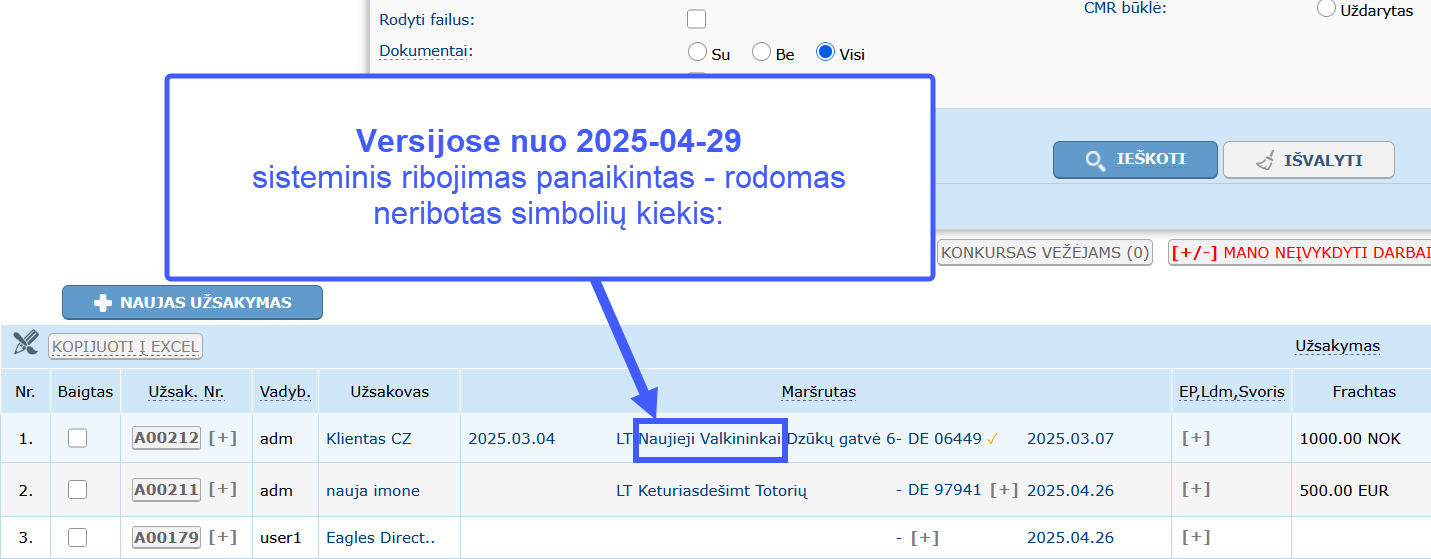1431x559 pixels.
Task: Click freight value 500.00 EUR
Action: coord(1345,490)
